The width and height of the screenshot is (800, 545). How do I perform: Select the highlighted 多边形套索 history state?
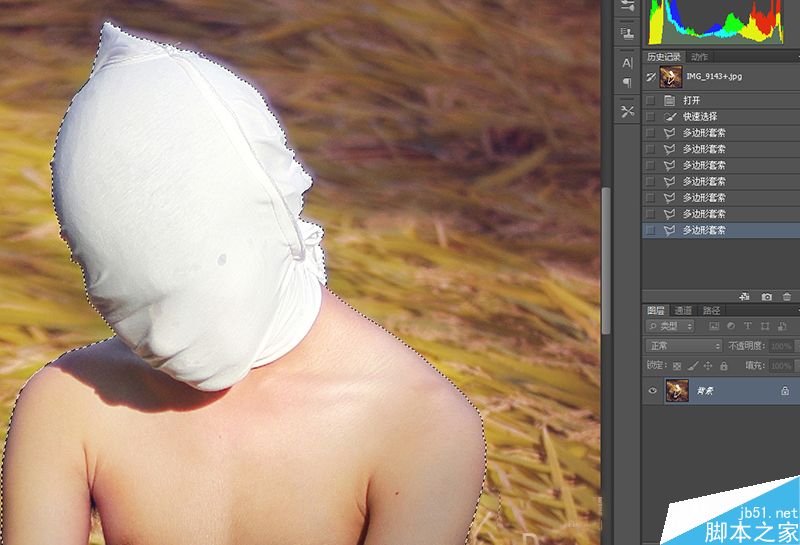pos(720,231)
